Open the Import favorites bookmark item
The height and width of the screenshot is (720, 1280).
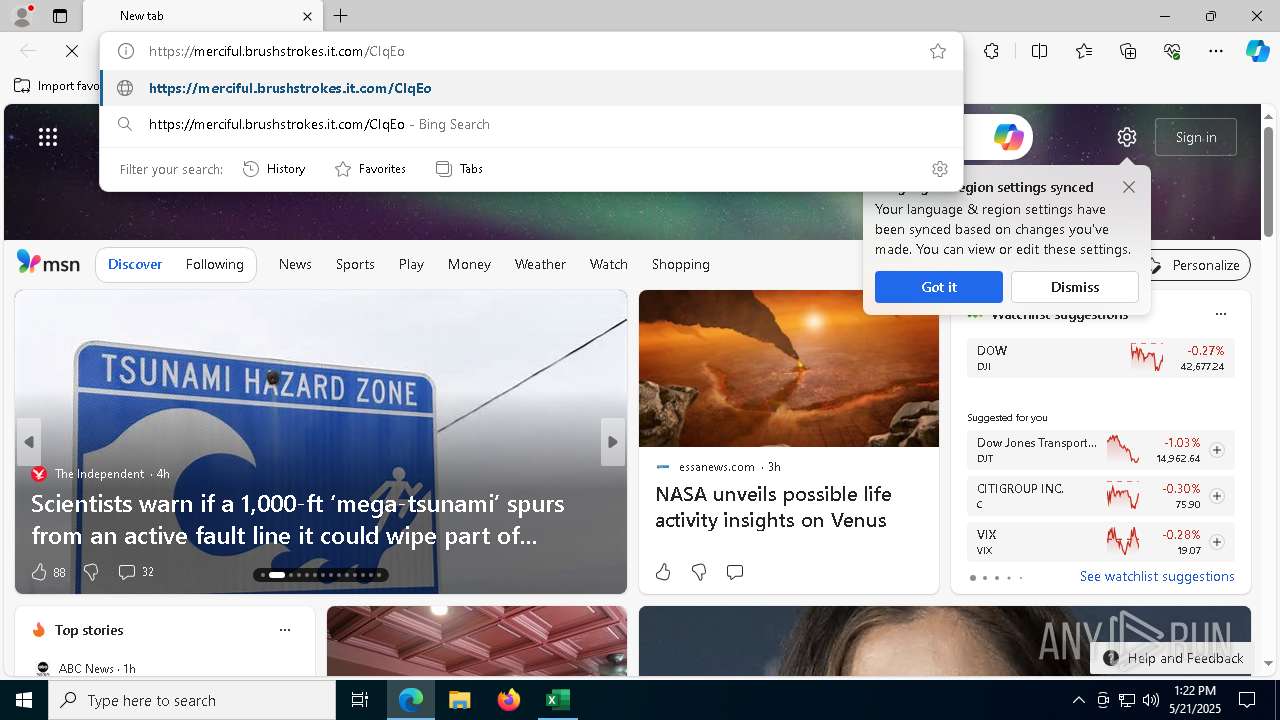[57, 86]
